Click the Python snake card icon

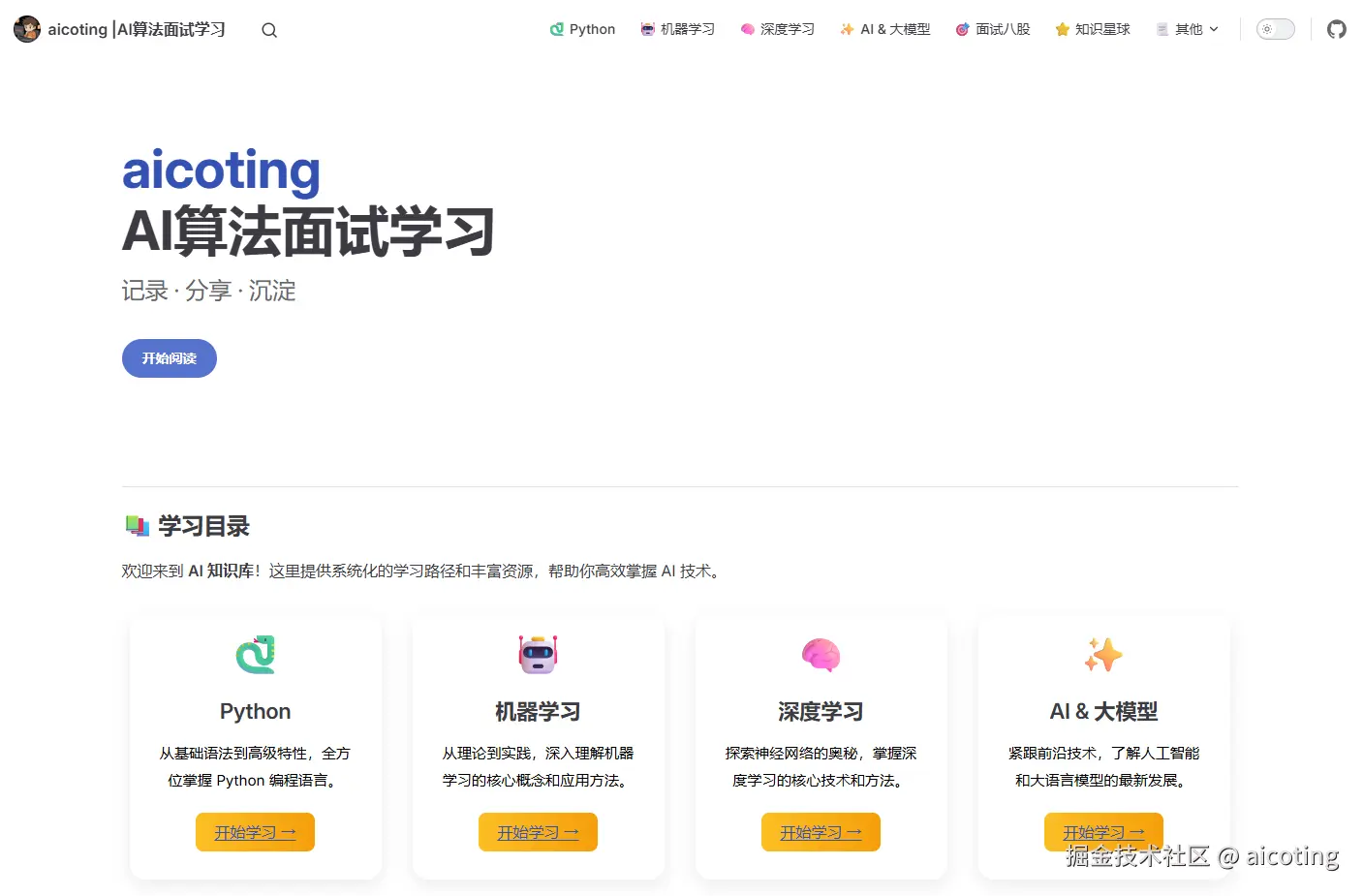coord(256,655)
